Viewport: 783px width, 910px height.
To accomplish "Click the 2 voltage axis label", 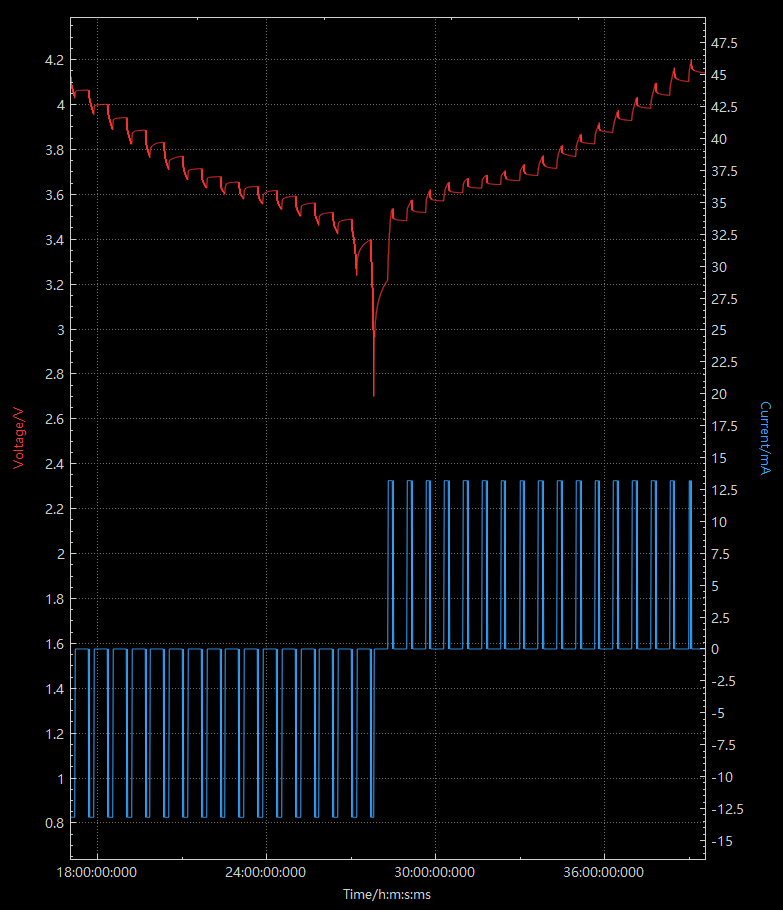I will [x=60, y=554].
